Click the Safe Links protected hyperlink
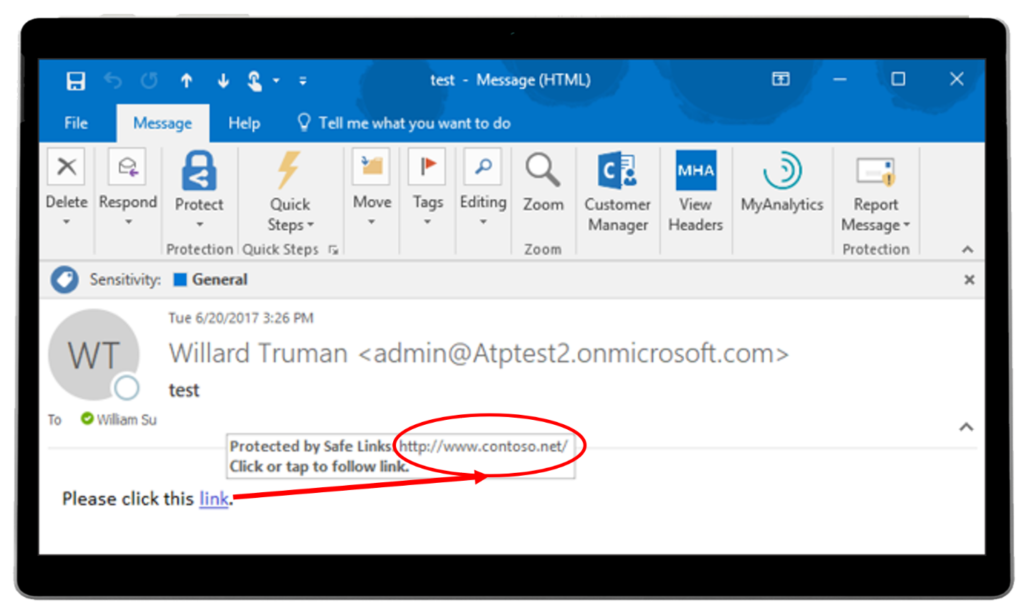This screenshot has height=614, width=1024. 213,498
